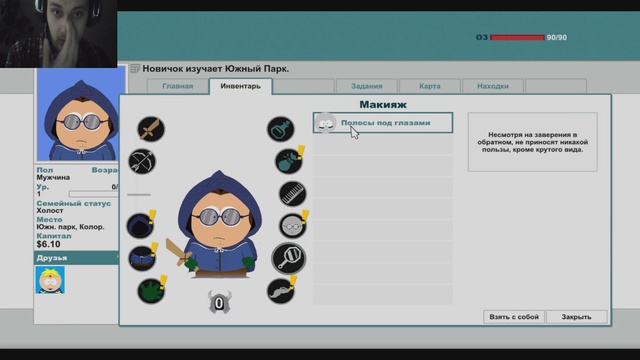The height and width of the screenshot is (360, 640).
Task: Click the Мужчина gender value
Action: (53, 178)
